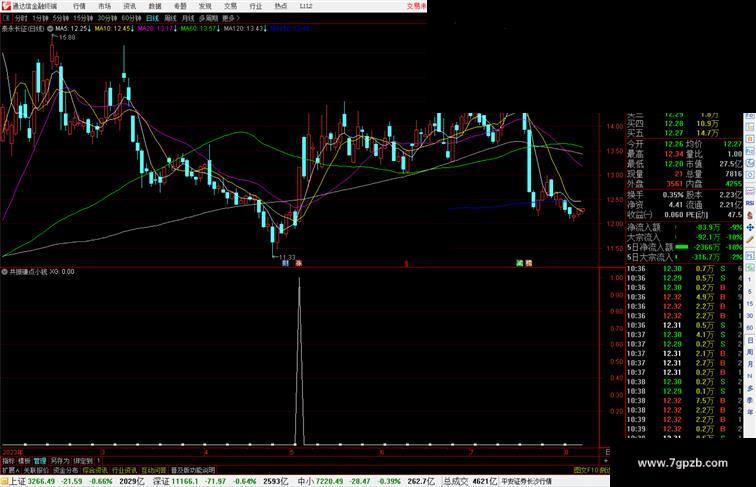Open the 行业 menu
This screenshot has width=756, height=487.
click(x=256, y=6)
